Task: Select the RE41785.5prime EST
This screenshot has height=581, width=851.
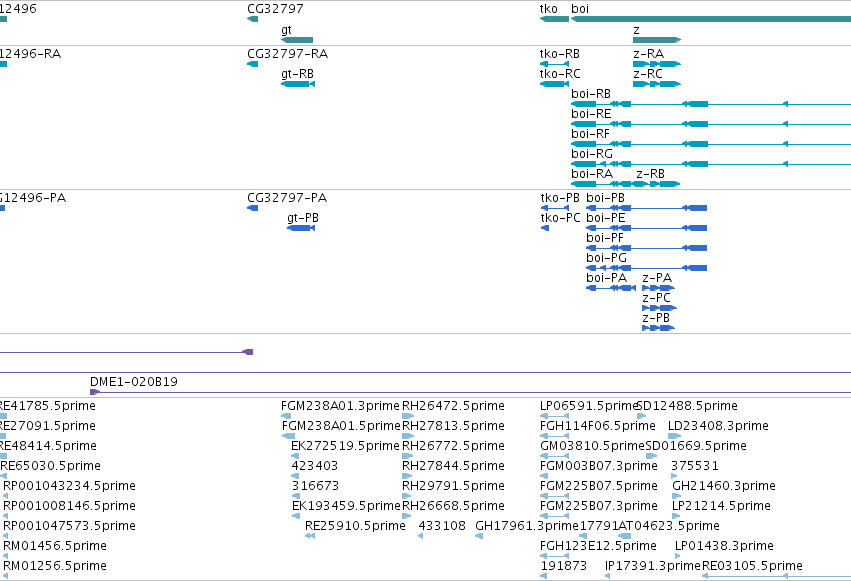Action: [x=3, y=416]
